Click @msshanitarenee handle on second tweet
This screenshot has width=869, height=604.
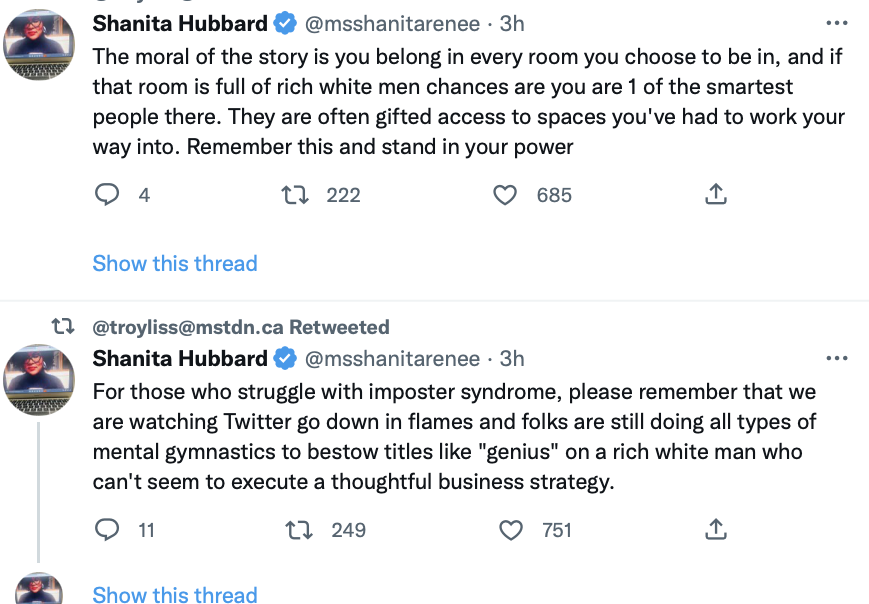point(392,359)
